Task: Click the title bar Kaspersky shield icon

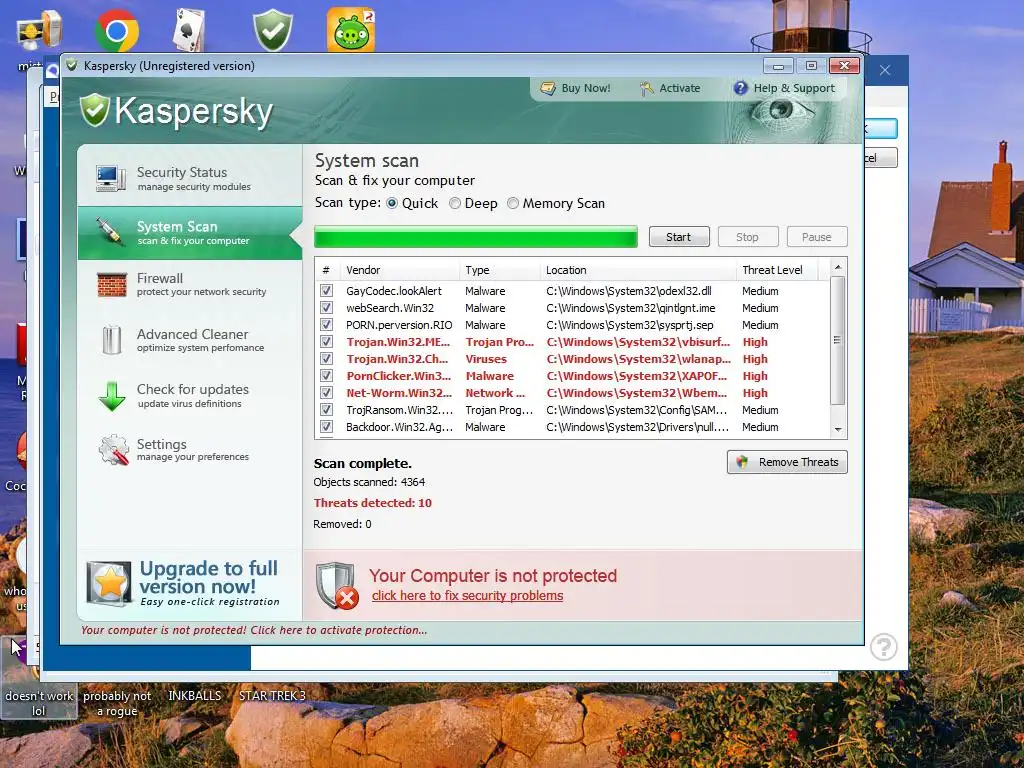Action: pos(72,65)
